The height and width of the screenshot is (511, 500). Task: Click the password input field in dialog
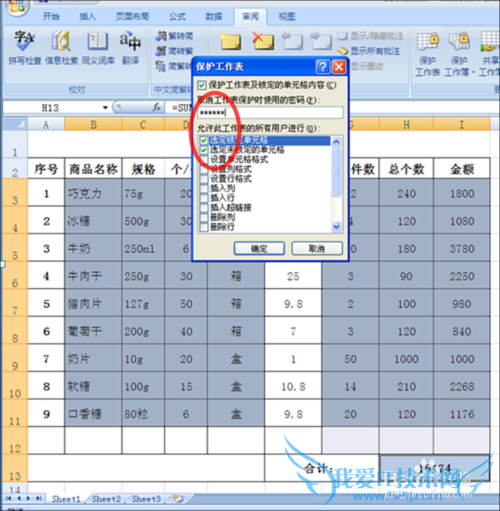(270, 113)
